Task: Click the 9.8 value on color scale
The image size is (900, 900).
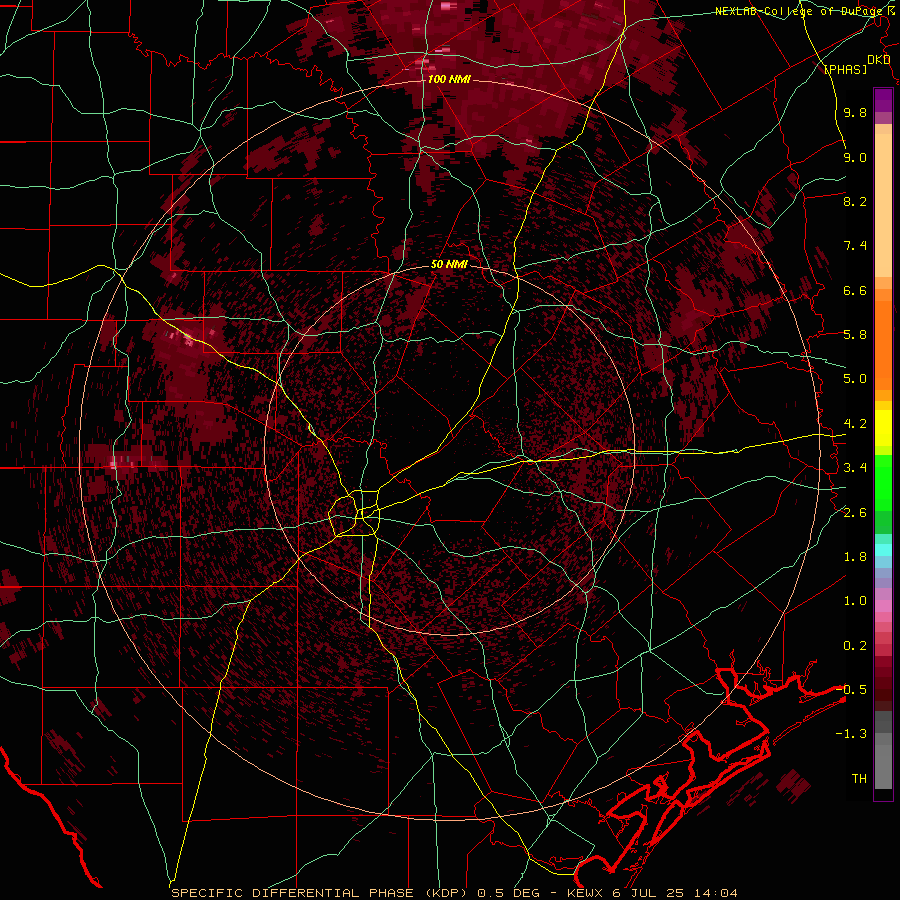Action: 855,112
